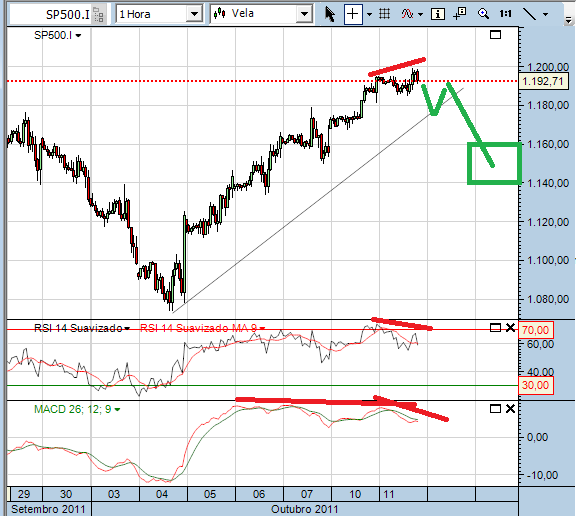Click the information panel icon
The width and height of the screenshot is (576, 516).
(x=438, y=14)
